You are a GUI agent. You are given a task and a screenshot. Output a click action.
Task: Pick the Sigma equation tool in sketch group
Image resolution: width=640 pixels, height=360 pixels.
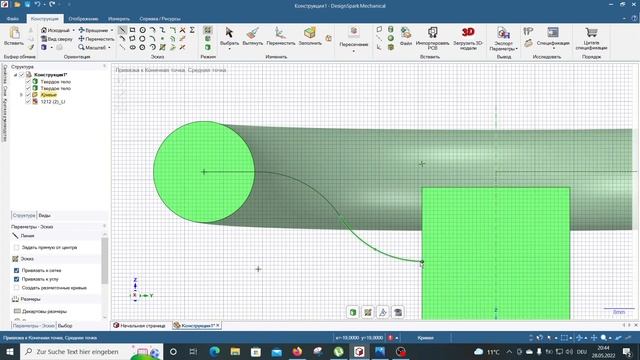[192, 30]
